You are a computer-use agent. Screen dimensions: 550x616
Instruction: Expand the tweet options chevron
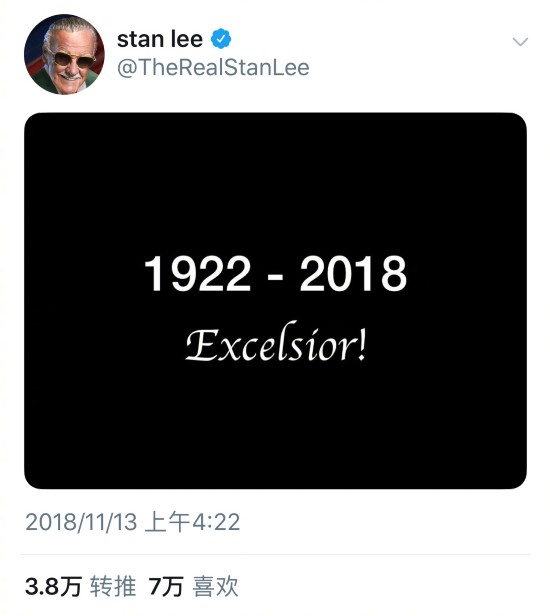click(x=520, y=41)
